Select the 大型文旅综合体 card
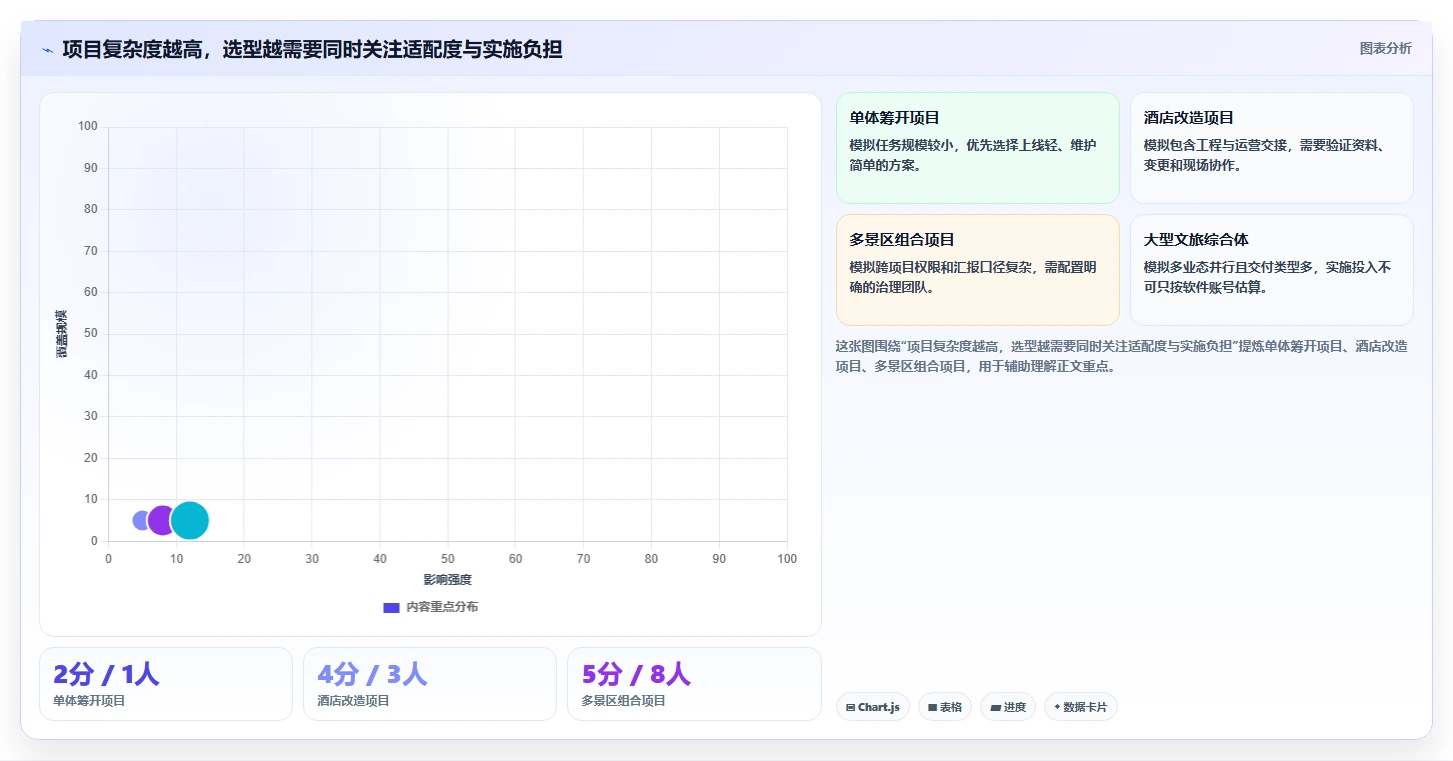The image size is (1453, 761). 1271,270
